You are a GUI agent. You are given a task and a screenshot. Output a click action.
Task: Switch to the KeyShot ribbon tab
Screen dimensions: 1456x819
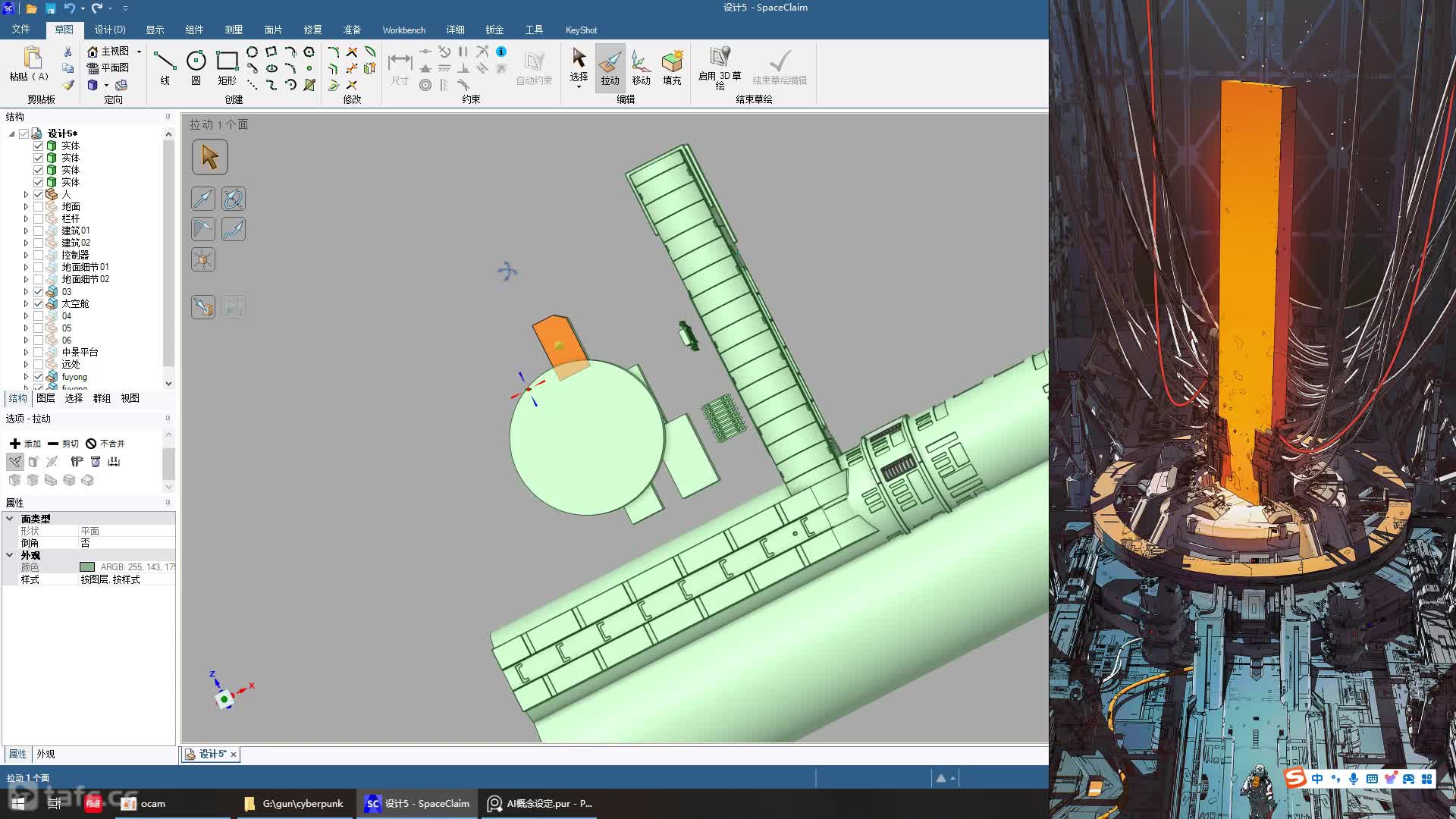click(581, 30)
